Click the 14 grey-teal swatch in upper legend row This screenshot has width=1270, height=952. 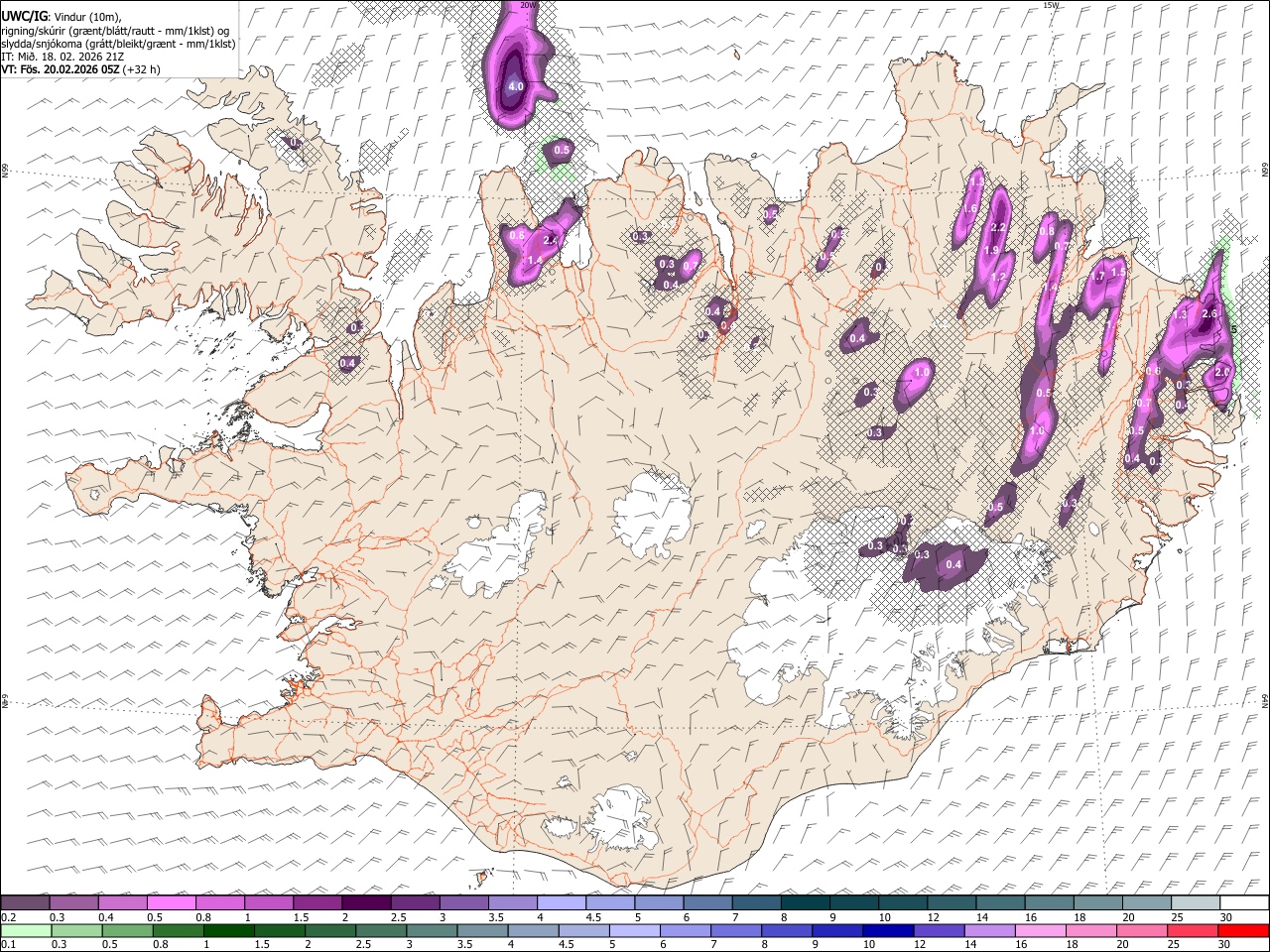(999, 903)
